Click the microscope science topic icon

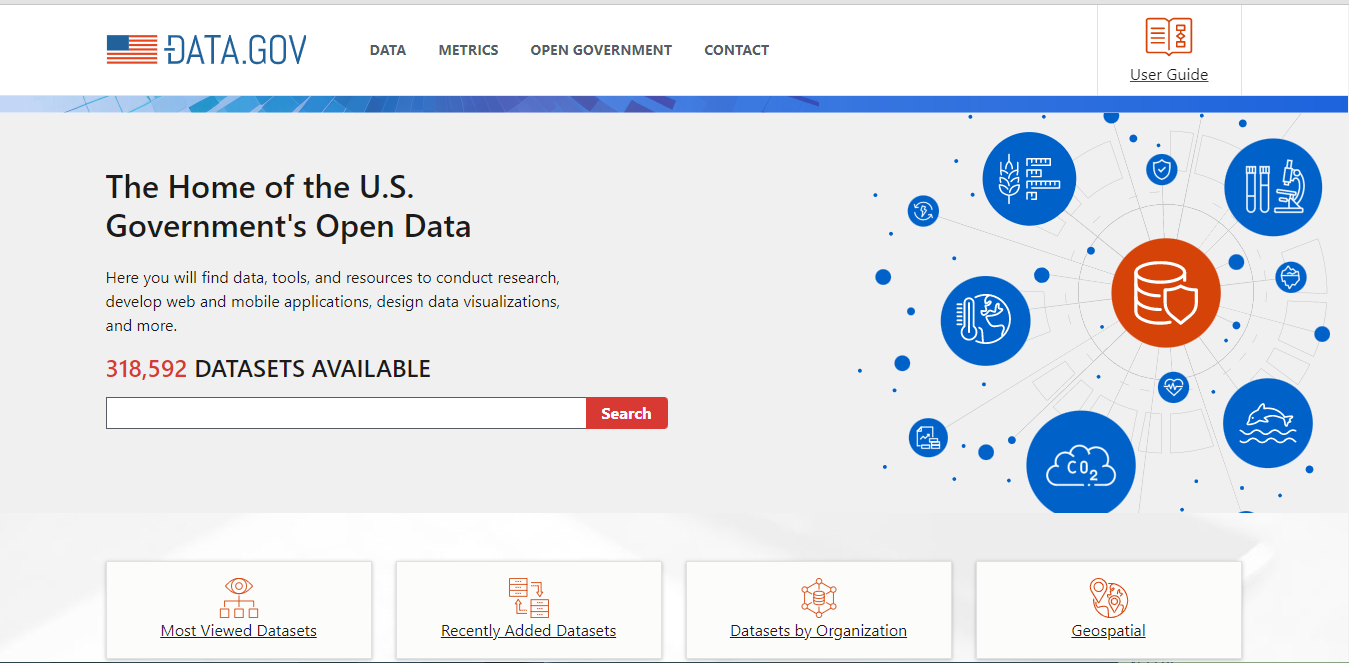tap(1273, 187)
